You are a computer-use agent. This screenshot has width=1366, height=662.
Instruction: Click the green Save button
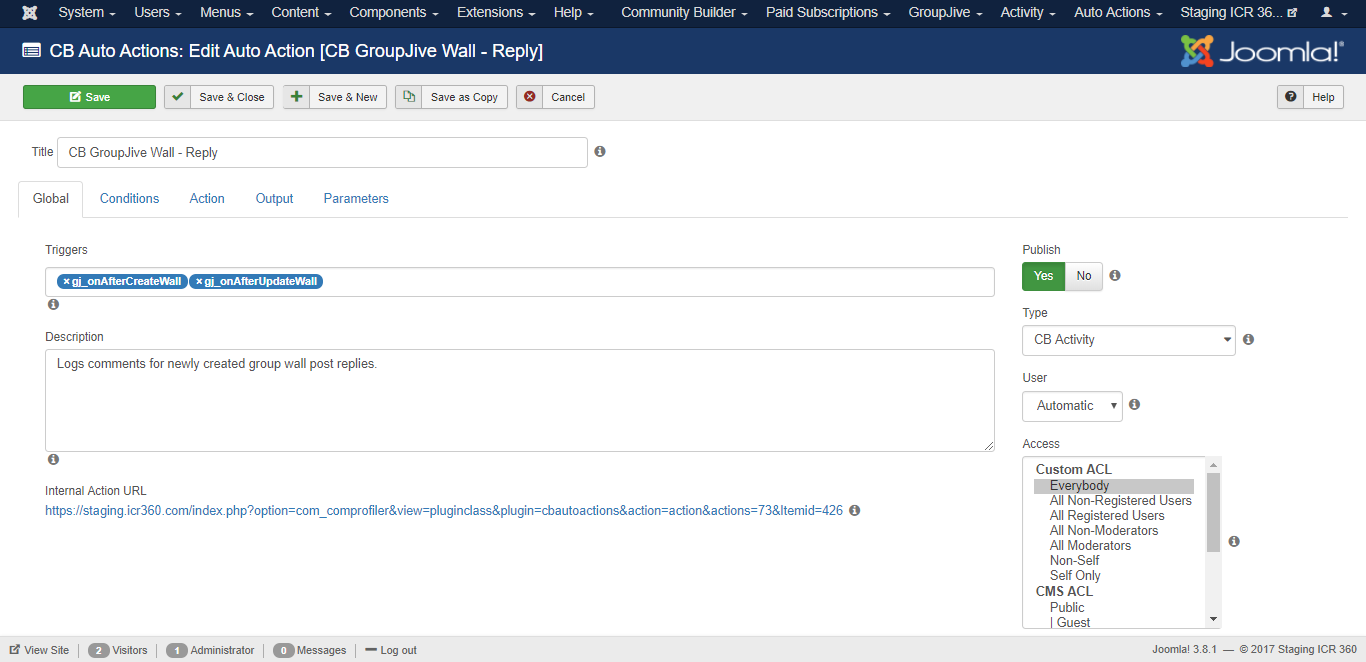pos(89,97)
